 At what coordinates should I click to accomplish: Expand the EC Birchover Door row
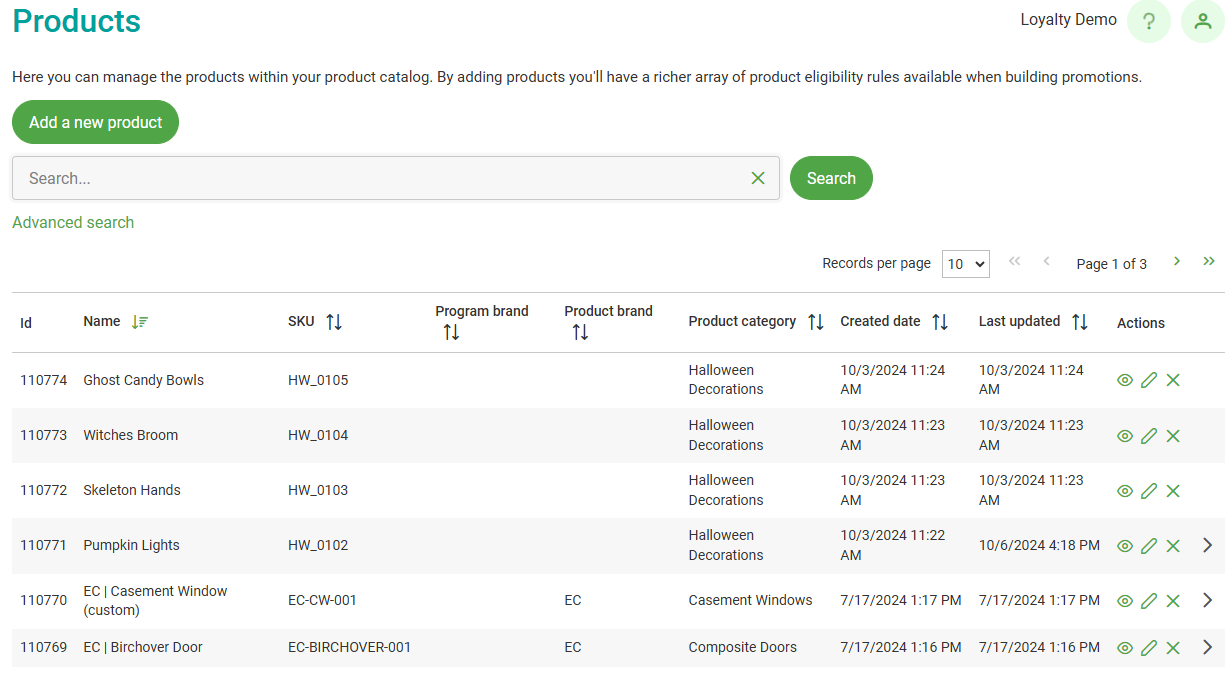[x=1207, y=648]
